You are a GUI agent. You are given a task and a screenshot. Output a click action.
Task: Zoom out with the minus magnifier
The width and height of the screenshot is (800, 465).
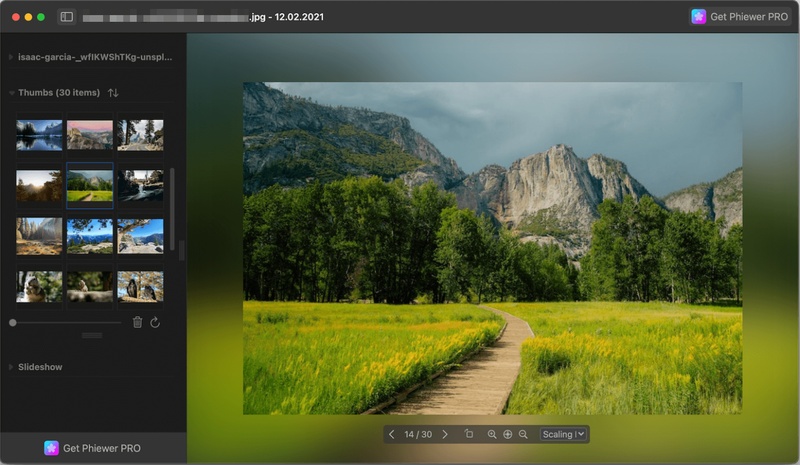pos(523,434)
